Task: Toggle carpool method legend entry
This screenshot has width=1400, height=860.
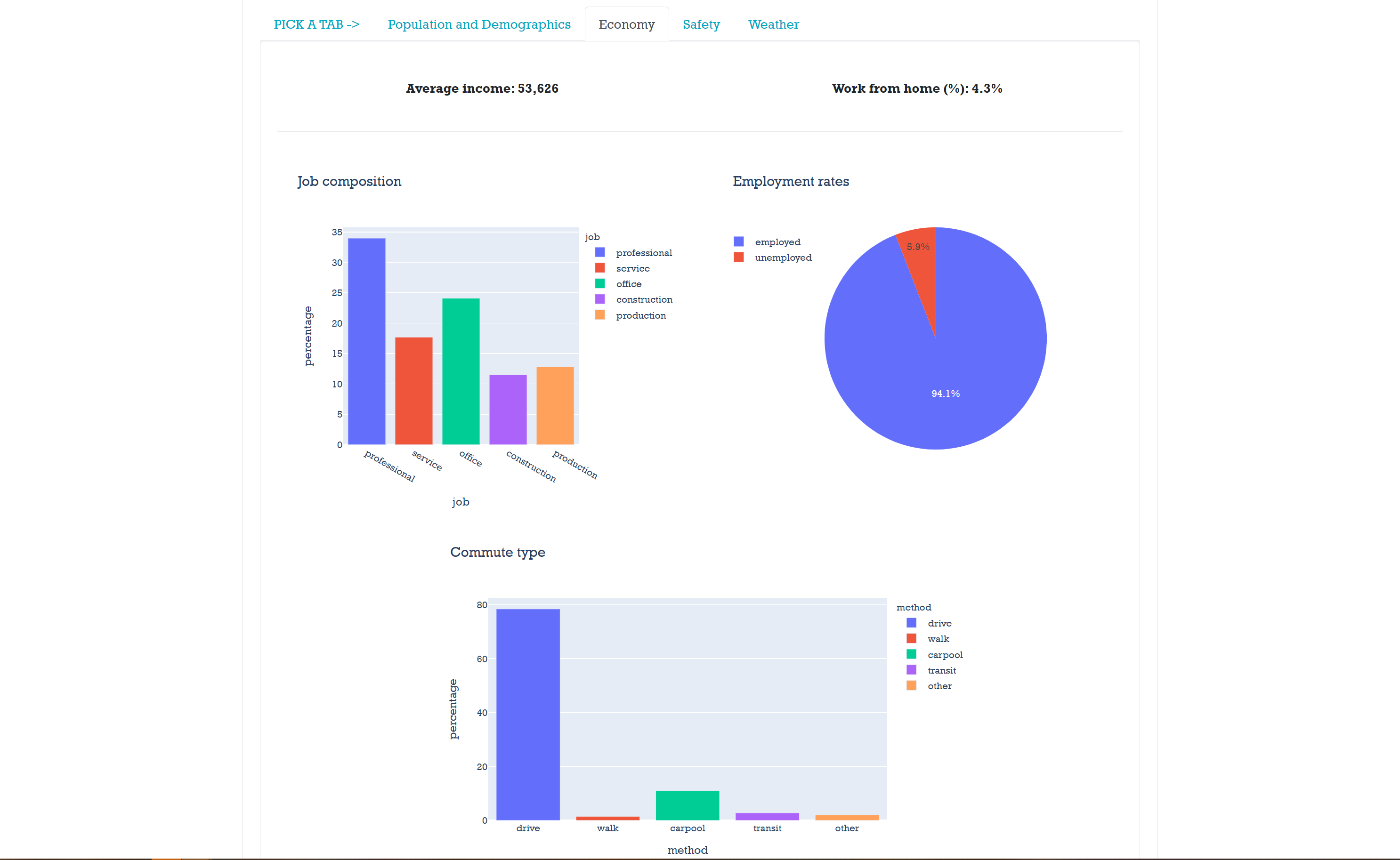Action: [x=944, y=655]
